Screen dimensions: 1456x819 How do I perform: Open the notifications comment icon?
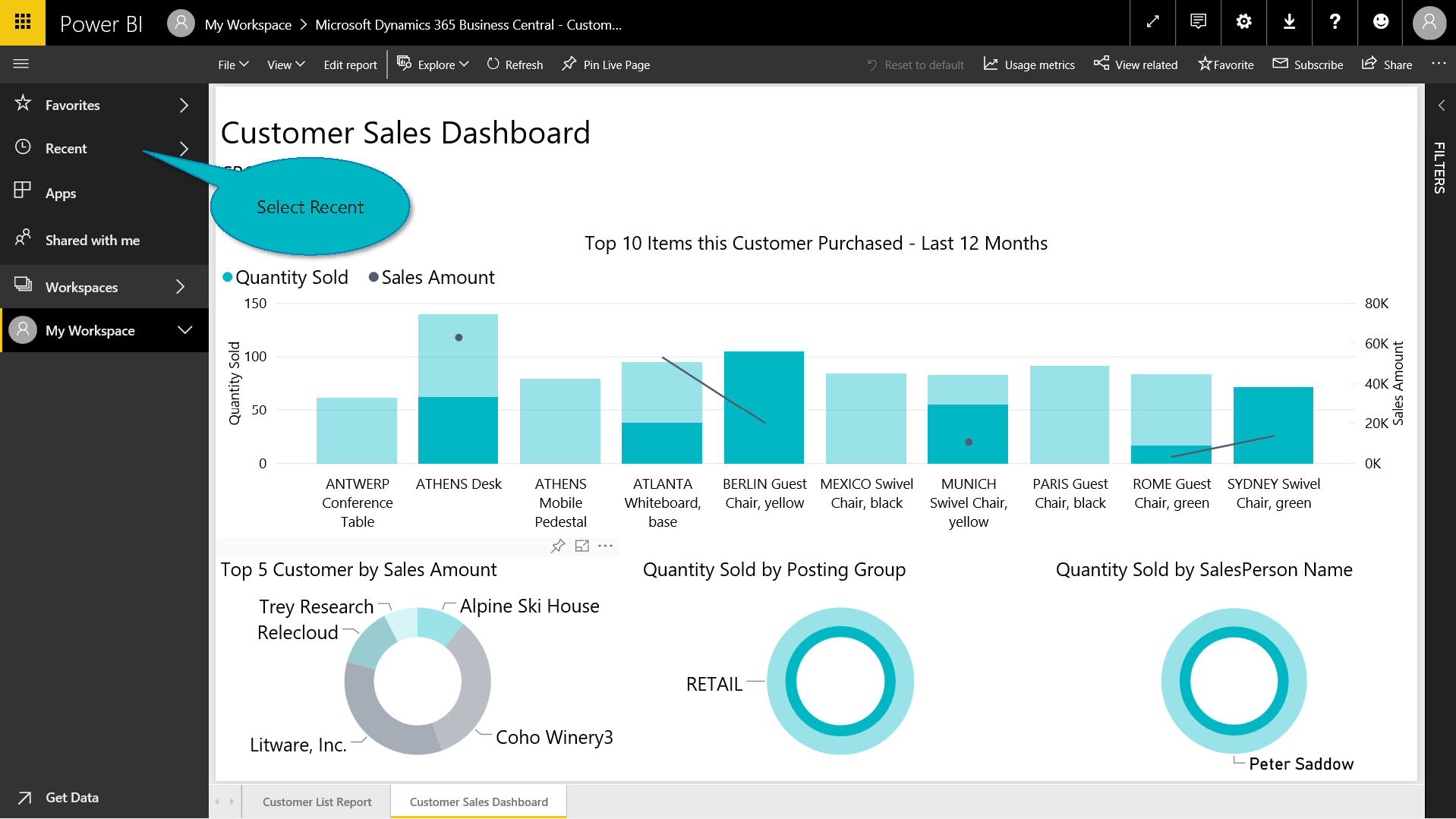1198,22
